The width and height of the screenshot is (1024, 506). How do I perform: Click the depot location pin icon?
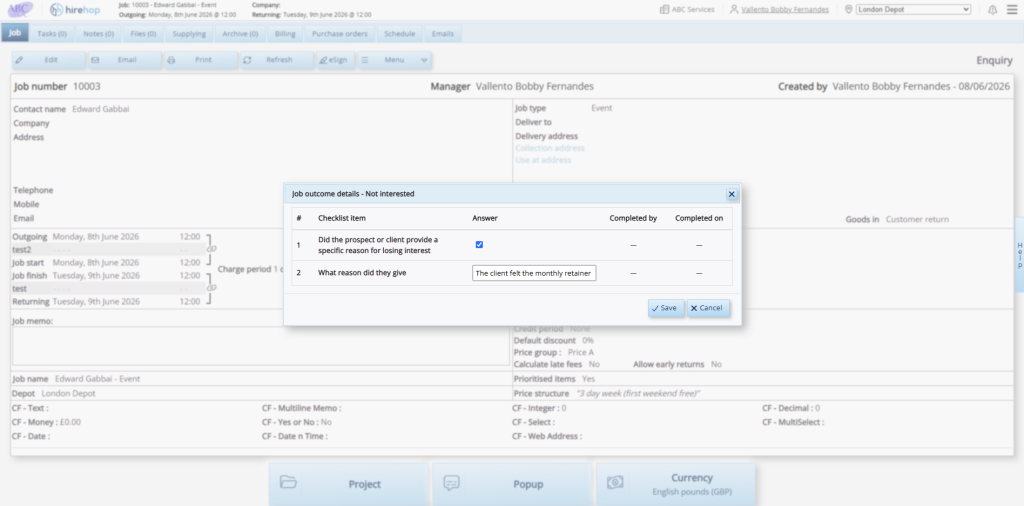[x=849, y=10]
